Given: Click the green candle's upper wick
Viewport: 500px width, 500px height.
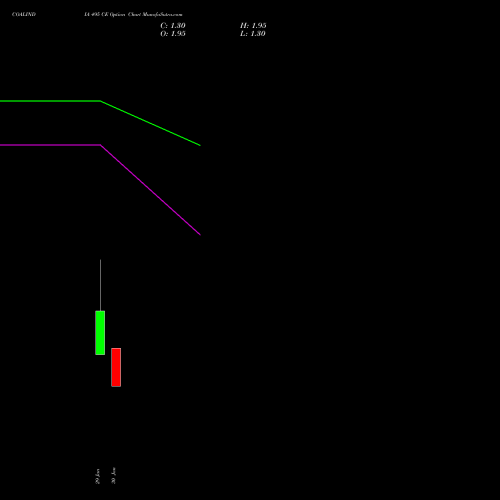Looking at the screenshot, I should point(100,285).
